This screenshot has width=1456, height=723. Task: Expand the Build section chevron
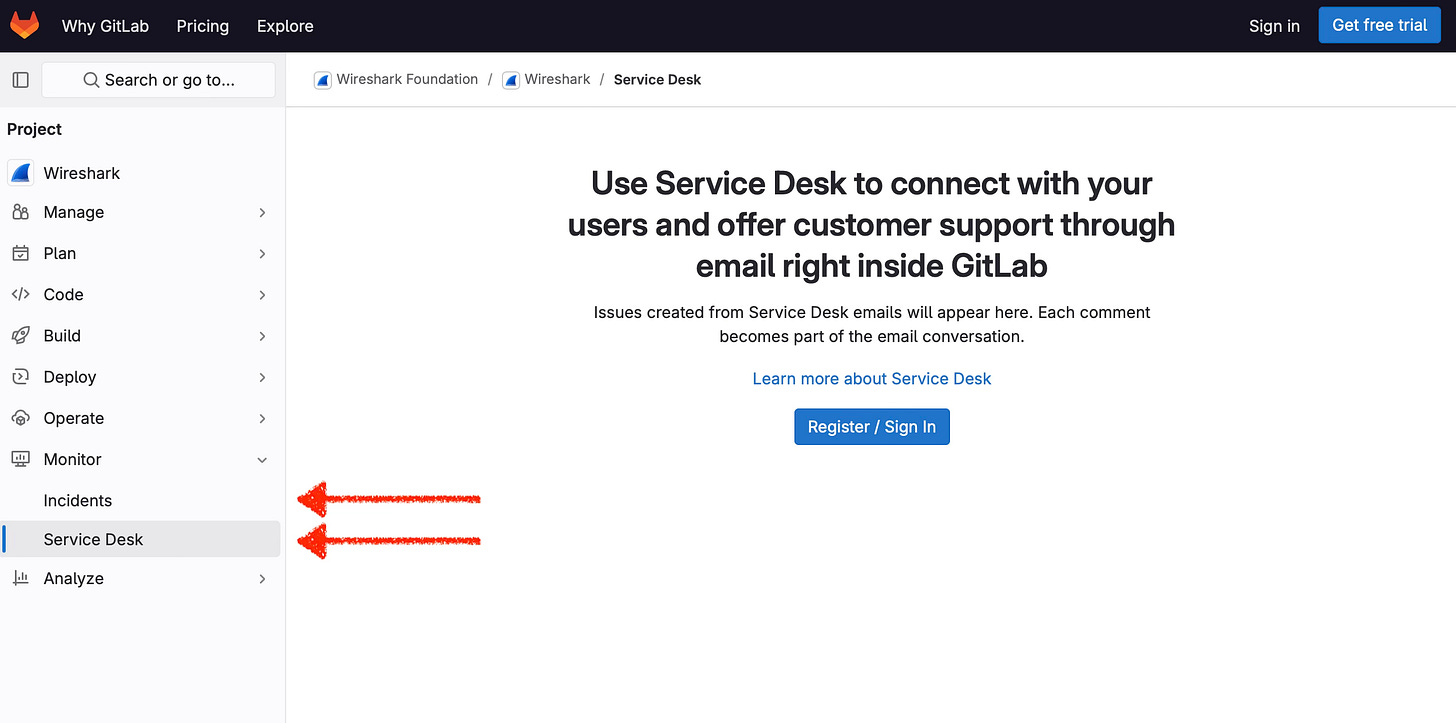pyautogui.click(x=262, y=335)
